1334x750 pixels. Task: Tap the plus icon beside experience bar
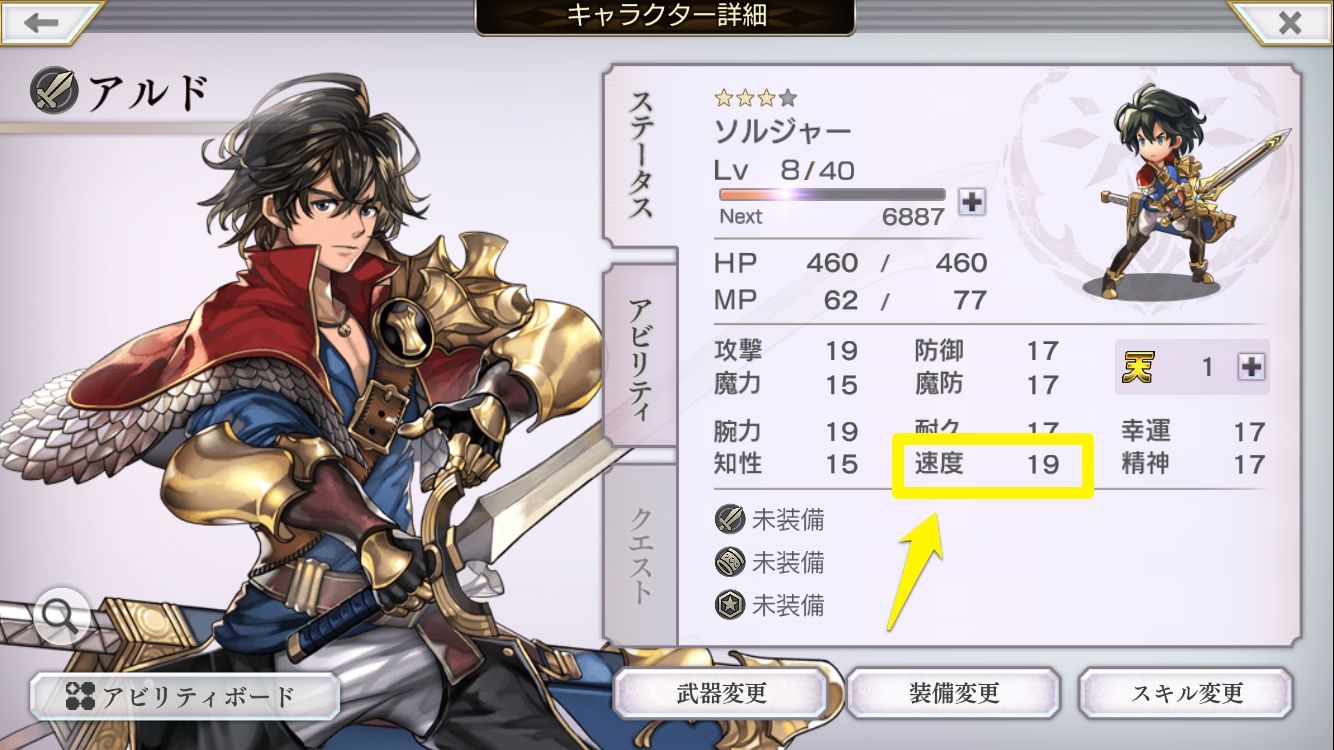(x=971, y=201)
